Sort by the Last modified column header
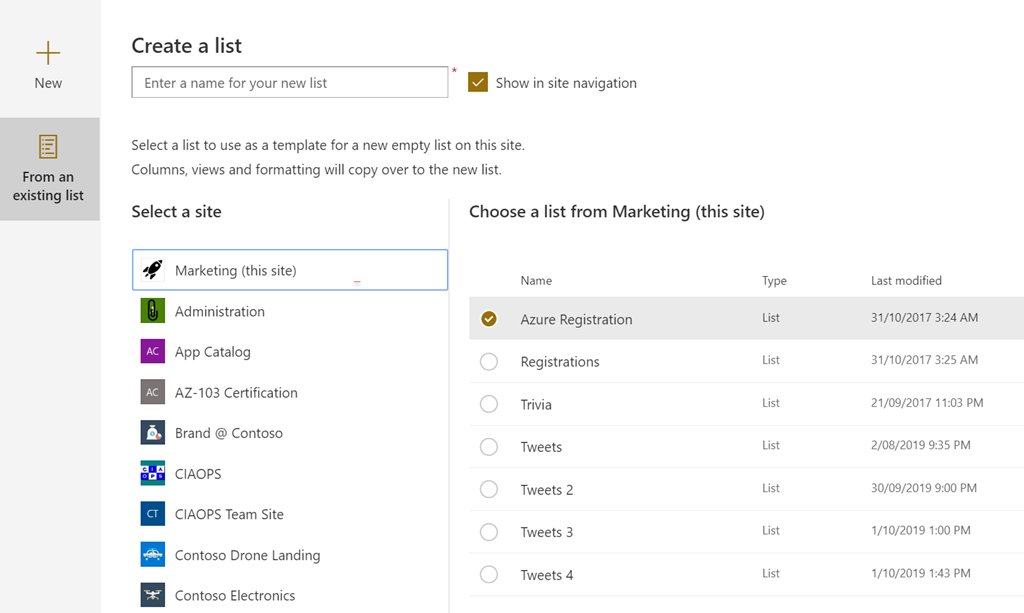1024x613 pixels. click(906, 281)
